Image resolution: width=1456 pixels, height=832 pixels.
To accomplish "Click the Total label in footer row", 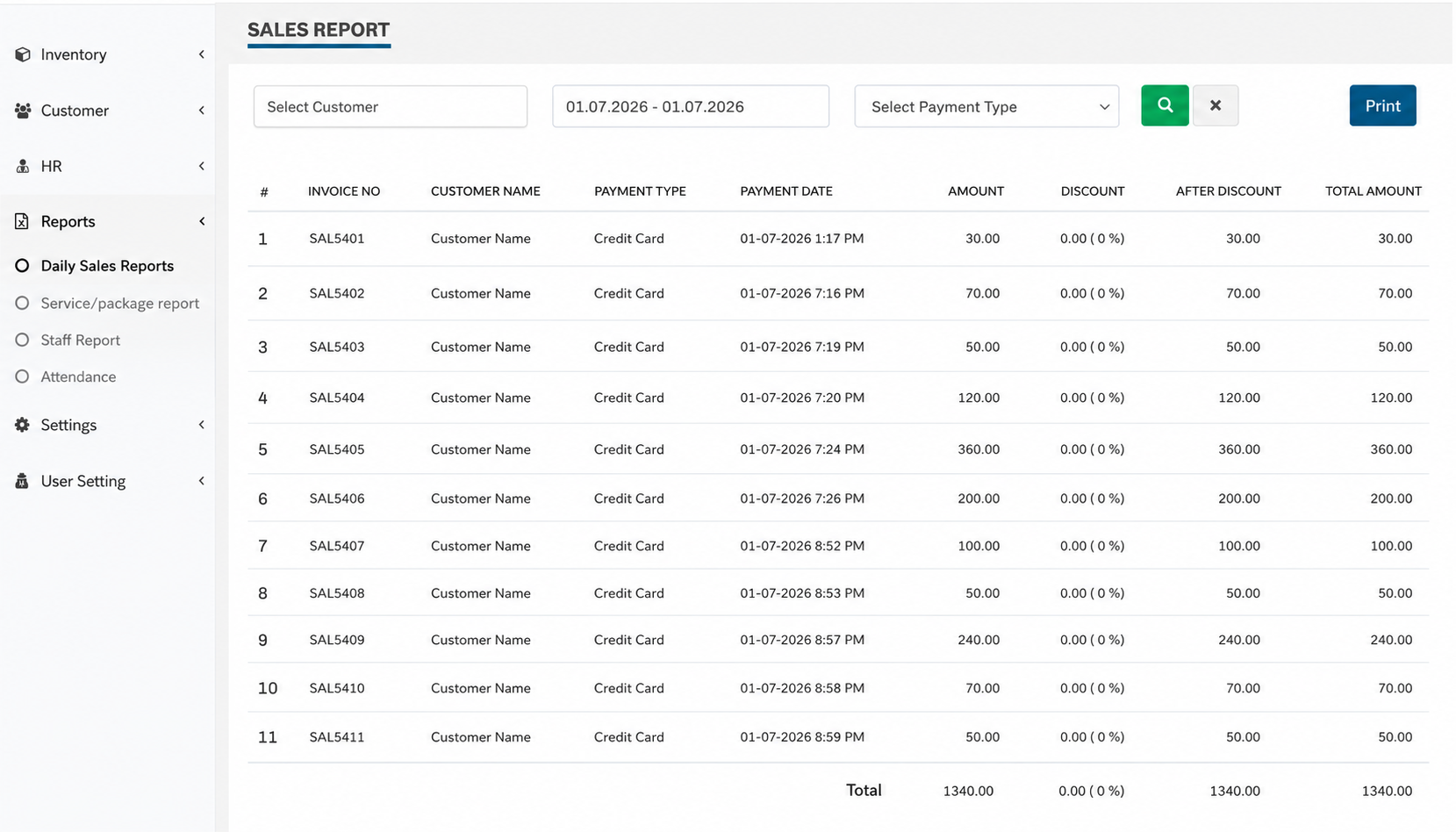I will point(864,790).
